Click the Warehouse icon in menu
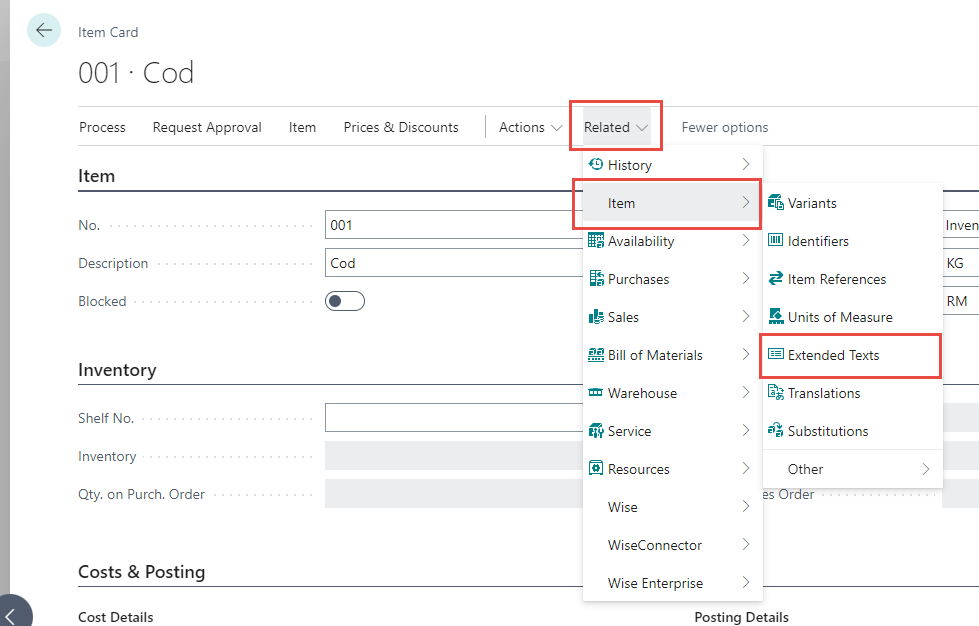The height and width of the screenshot is (626, 979). [596, 393]
